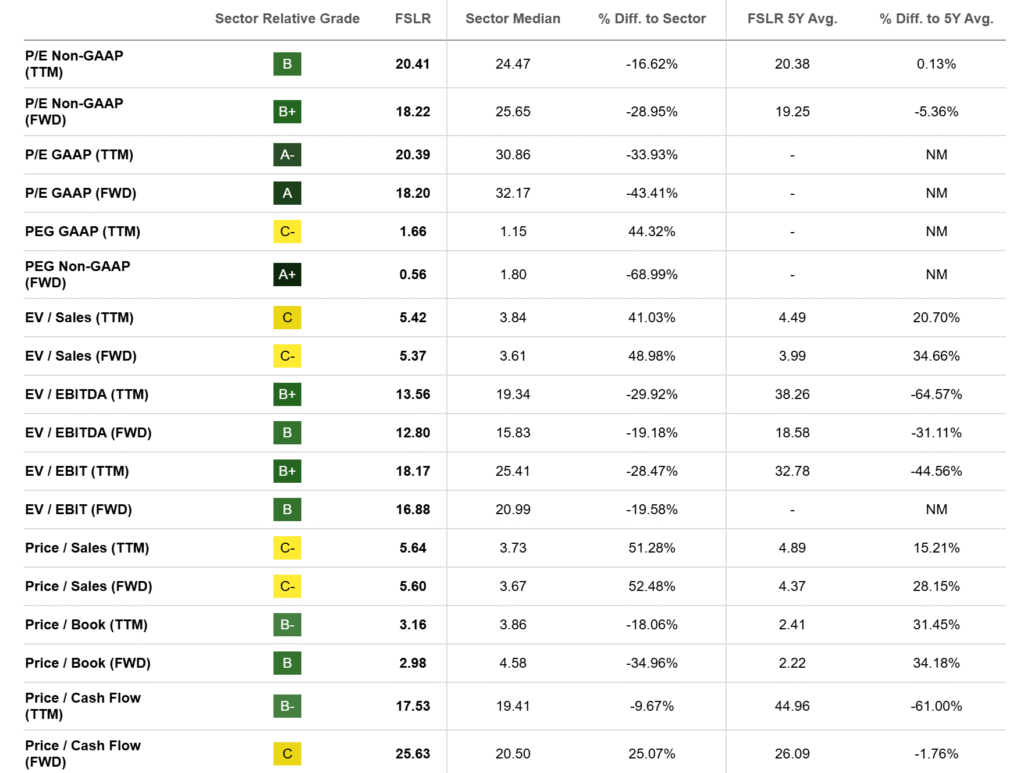The width and height of the screenshot is (1024, 773).
Task: Select the Sector Median column header
Action: [x=513, y=19]
